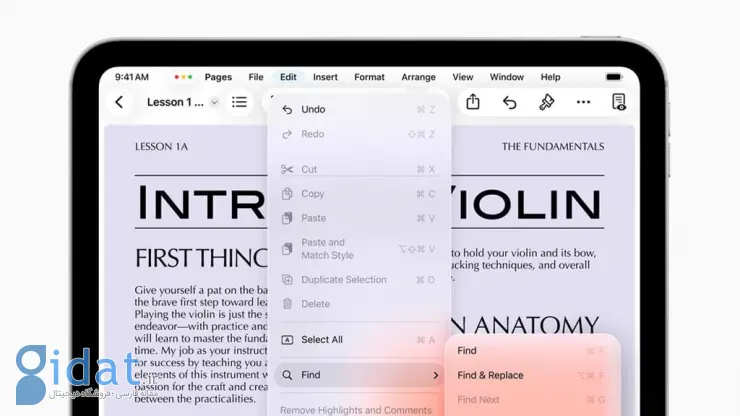
Task: Open the Pages menu
Action: pos(218,77)
